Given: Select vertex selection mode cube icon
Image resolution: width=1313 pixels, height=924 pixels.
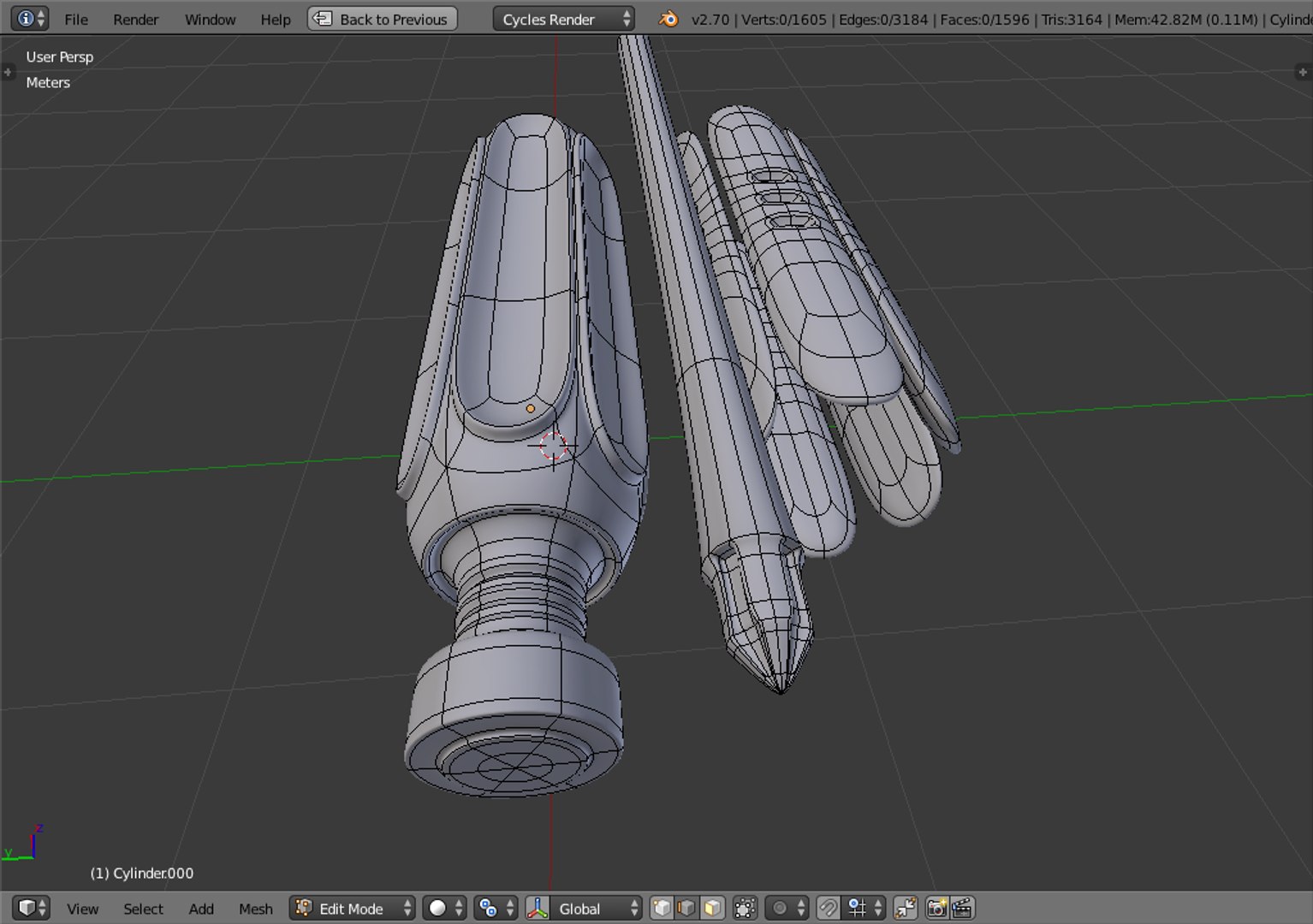Looking at the screenshot, I should tap(662, 908).
